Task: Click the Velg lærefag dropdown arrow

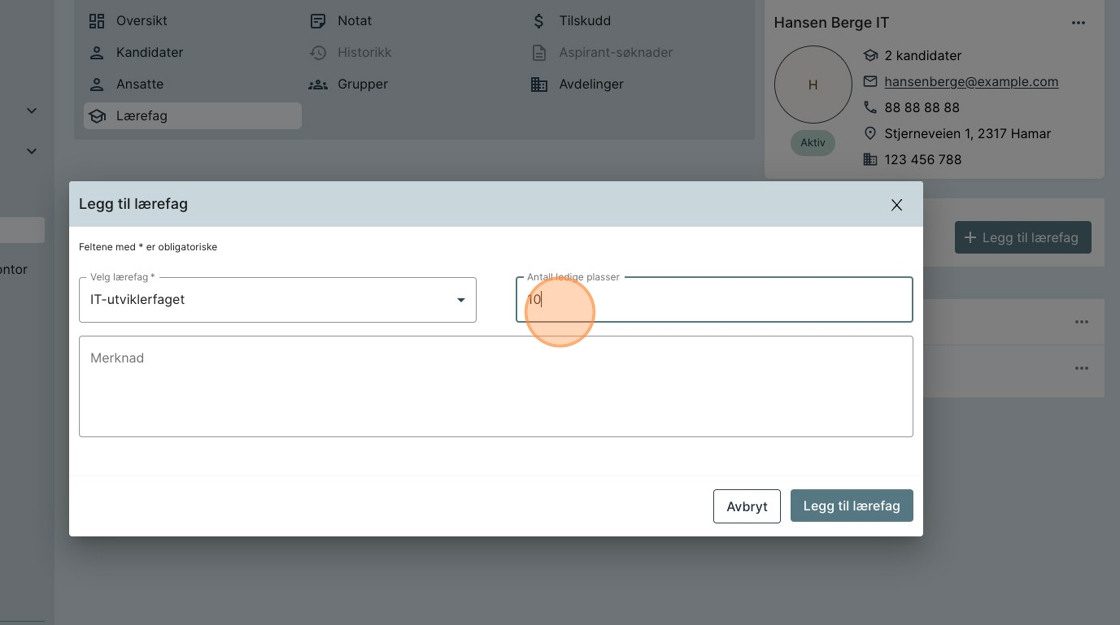Action: [461, 300]
